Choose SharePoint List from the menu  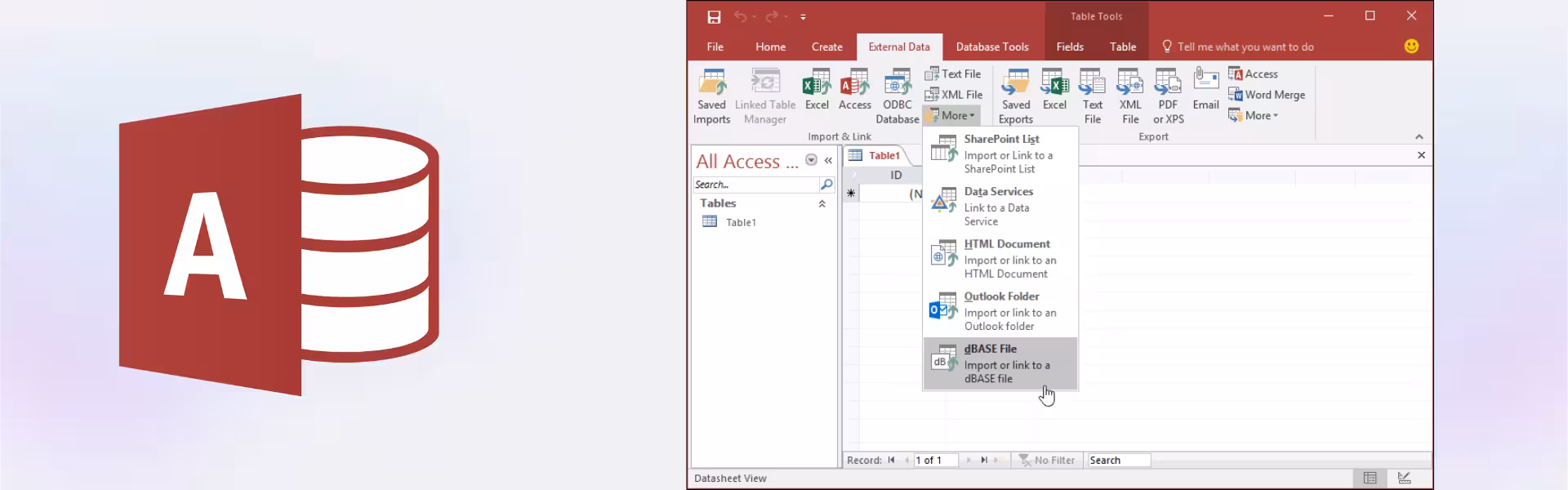point(1000,154)
